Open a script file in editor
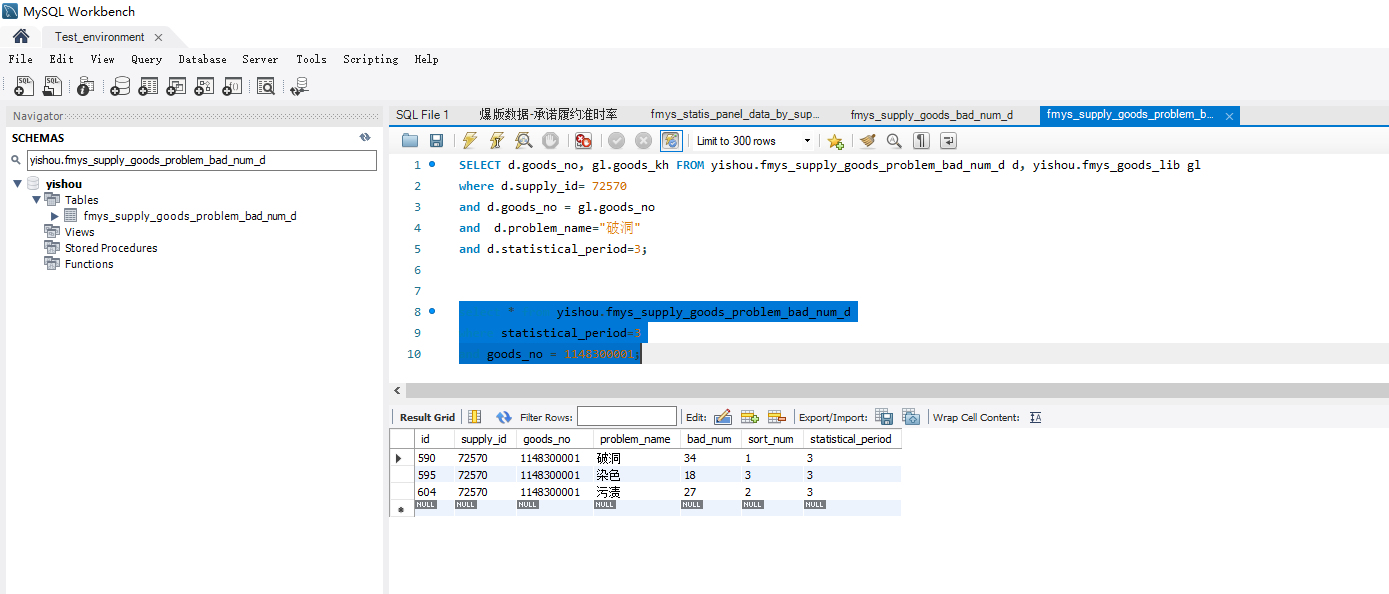The image size is (1389, 594). (x=410, y=141)
